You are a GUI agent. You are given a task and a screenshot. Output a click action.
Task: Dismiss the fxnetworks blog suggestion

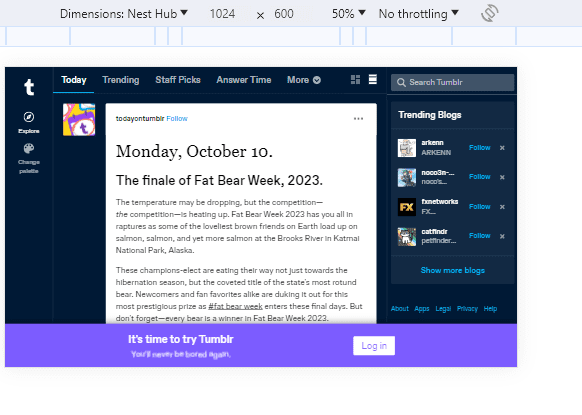pos(502,207)
